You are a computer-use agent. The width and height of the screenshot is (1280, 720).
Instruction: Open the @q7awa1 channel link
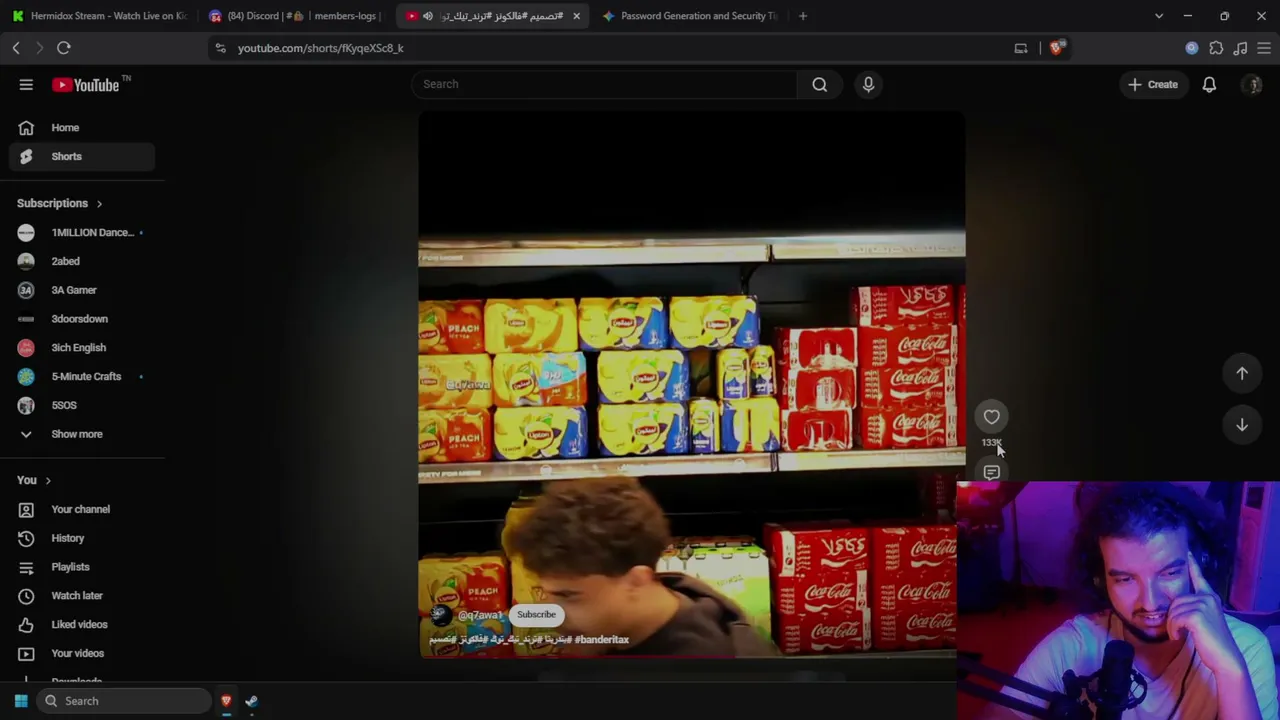(479, 616)
